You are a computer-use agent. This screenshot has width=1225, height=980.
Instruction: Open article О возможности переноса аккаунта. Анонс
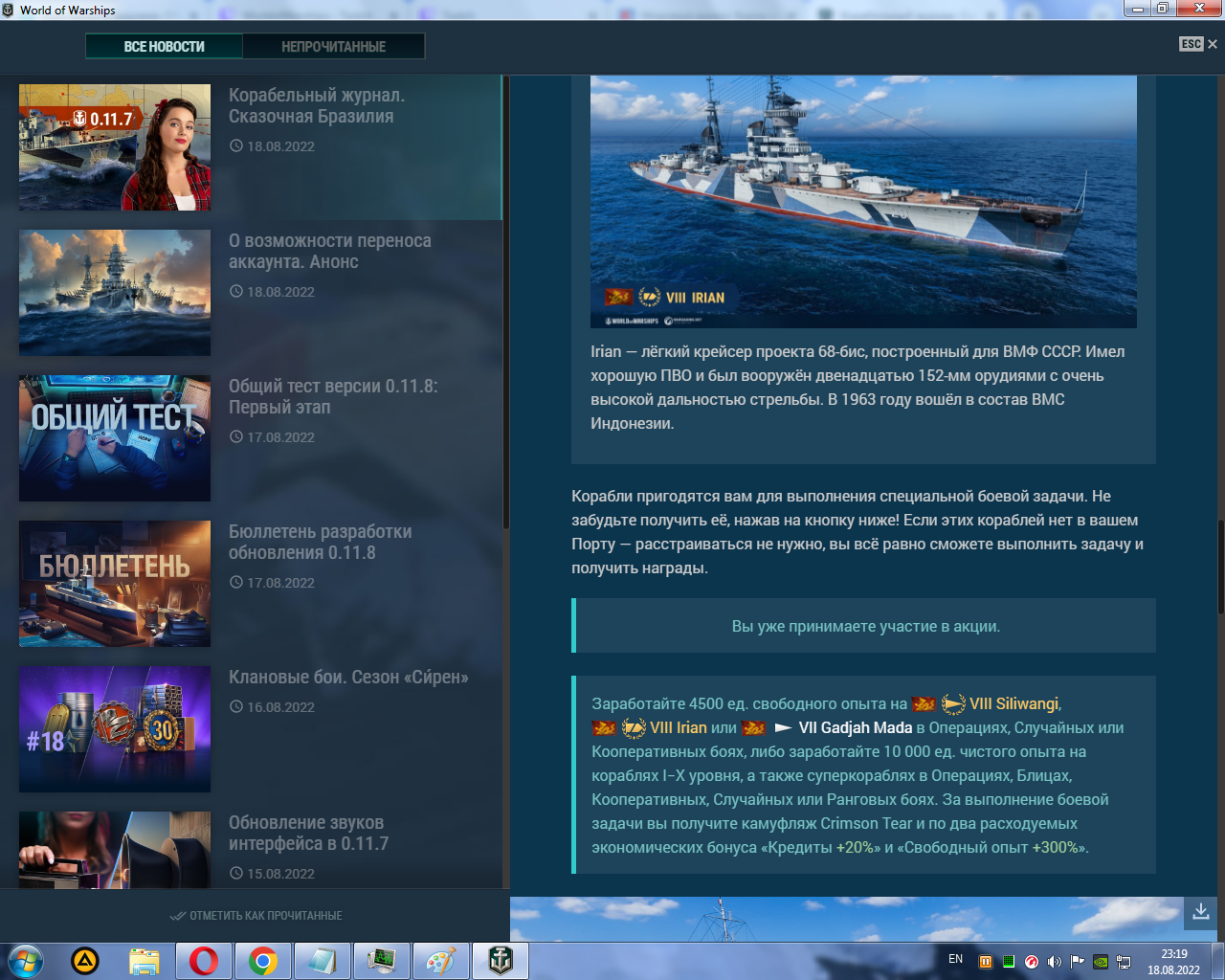(x=330, y=251)
